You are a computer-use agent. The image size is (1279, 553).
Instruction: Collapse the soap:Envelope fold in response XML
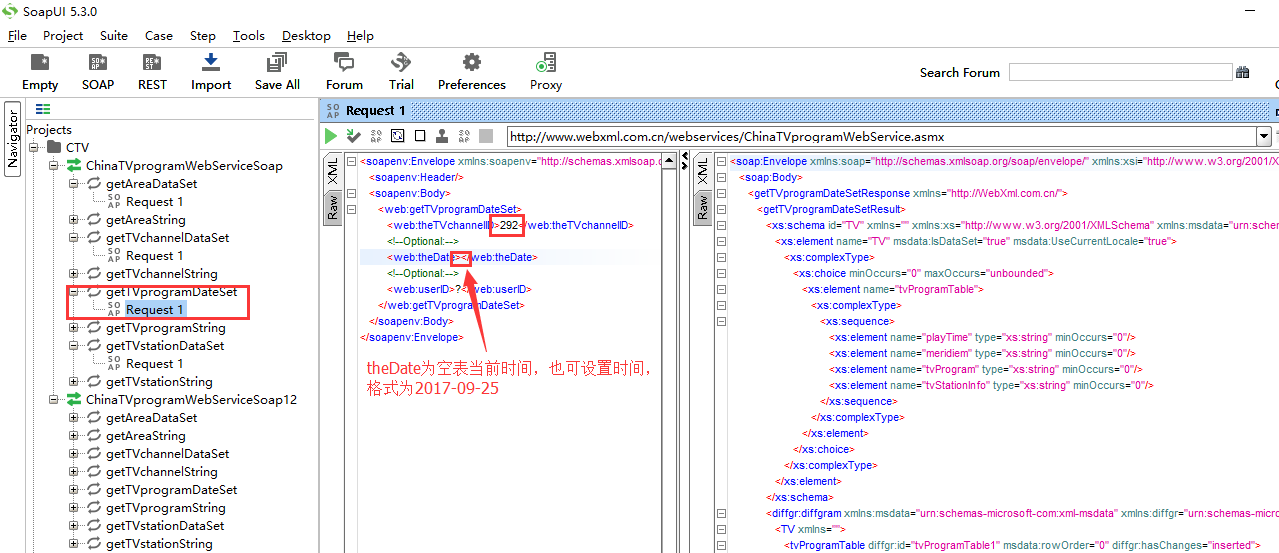pos(721,161)
